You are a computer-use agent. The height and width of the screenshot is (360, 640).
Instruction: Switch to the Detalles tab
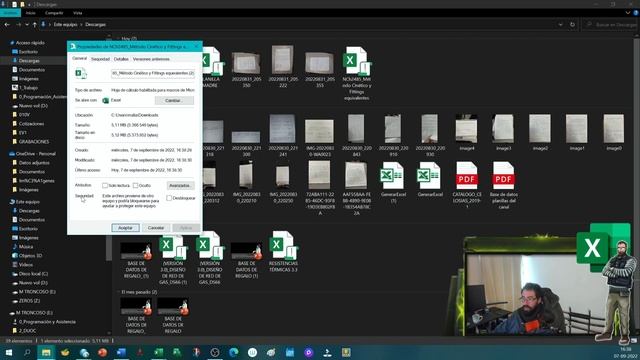pyautogui.click(x=121, y=59)
